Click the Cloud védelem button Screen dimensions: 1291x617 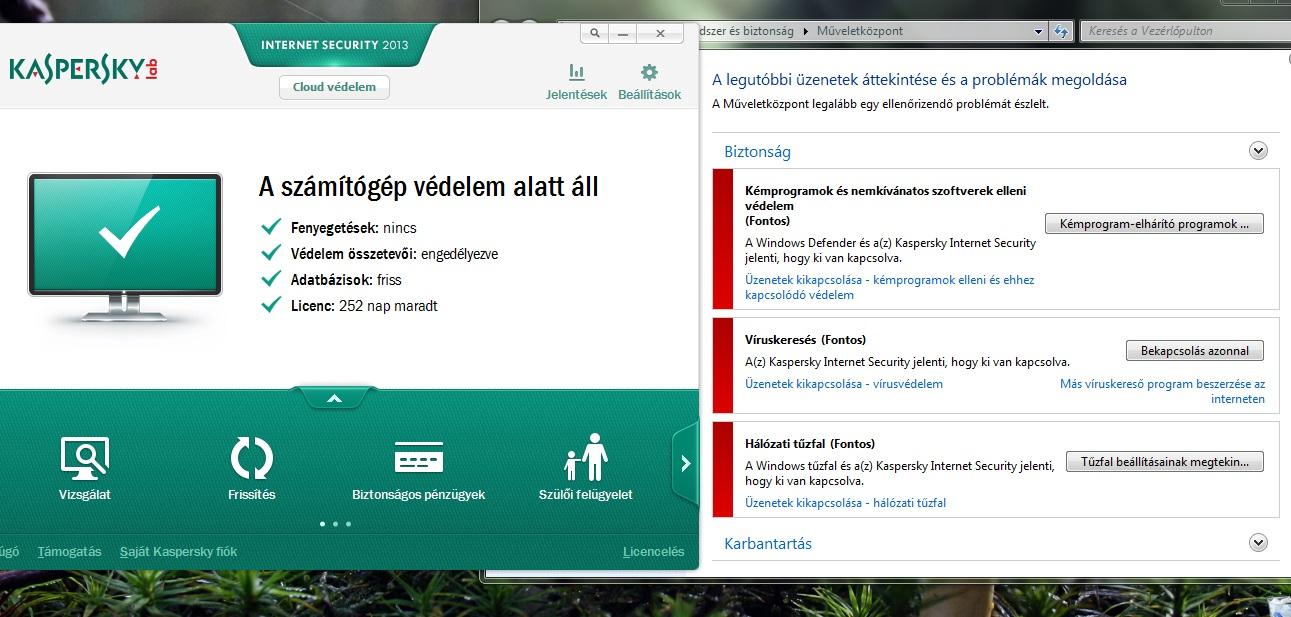click(x=334, y=87)
